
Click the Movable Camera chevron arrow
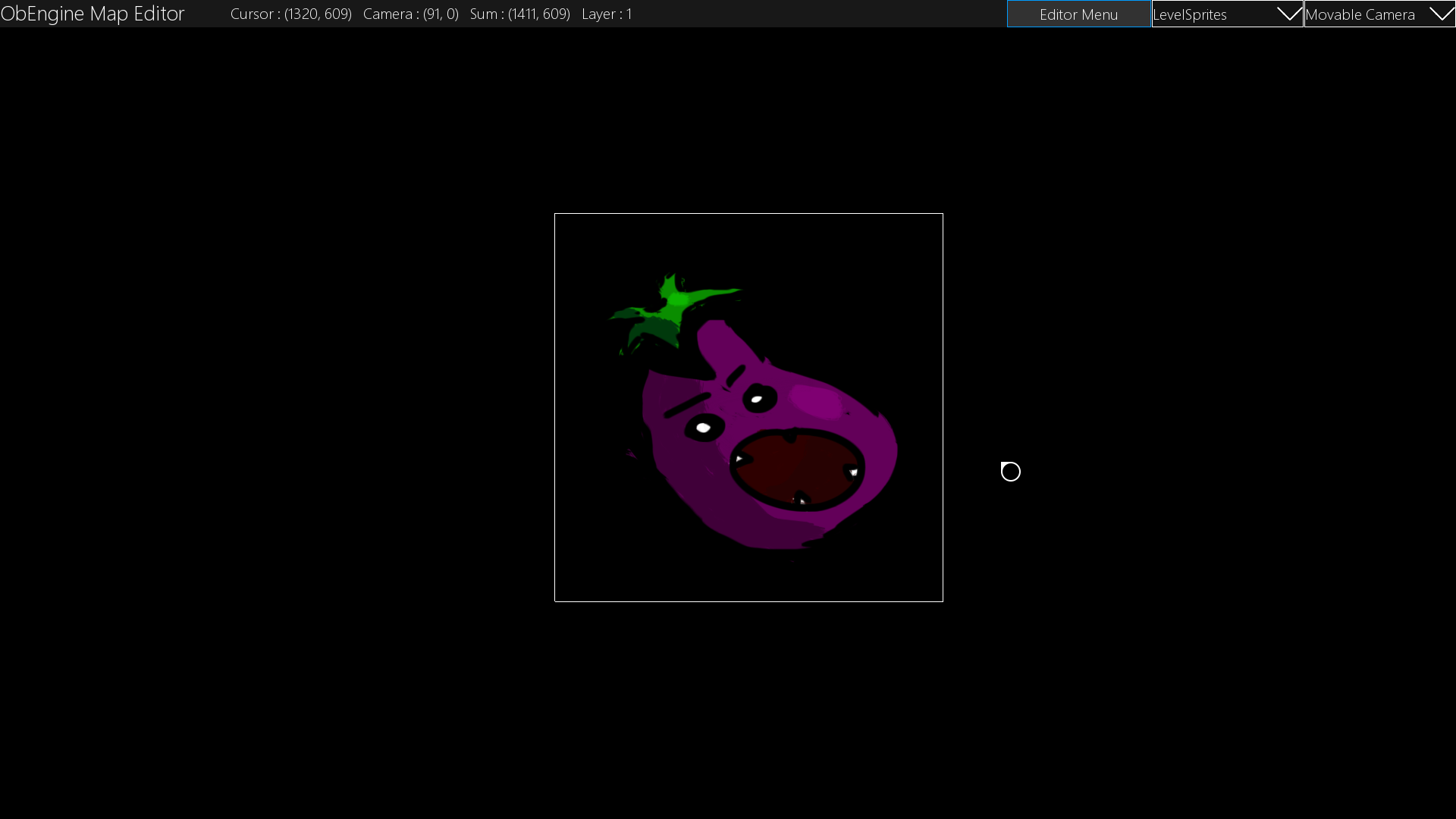point(1441,14)
